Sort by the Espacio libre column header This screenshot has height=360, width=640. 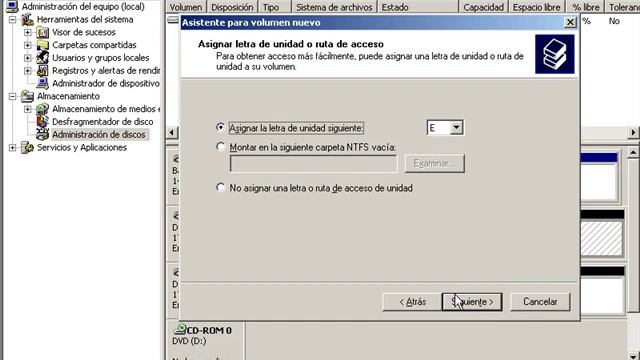(x=537, y=7)
